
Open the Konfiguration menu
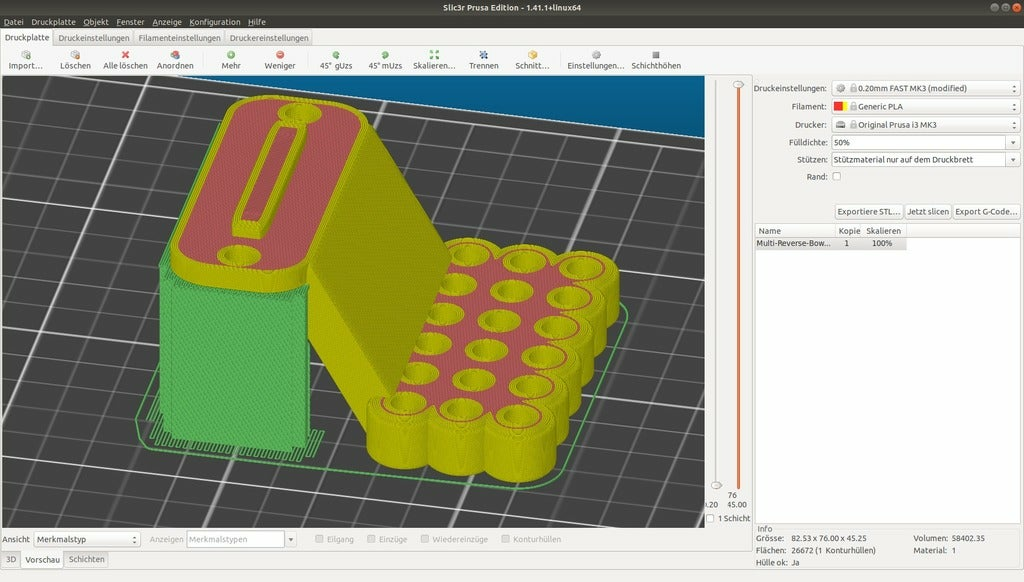tap(214, 22)
